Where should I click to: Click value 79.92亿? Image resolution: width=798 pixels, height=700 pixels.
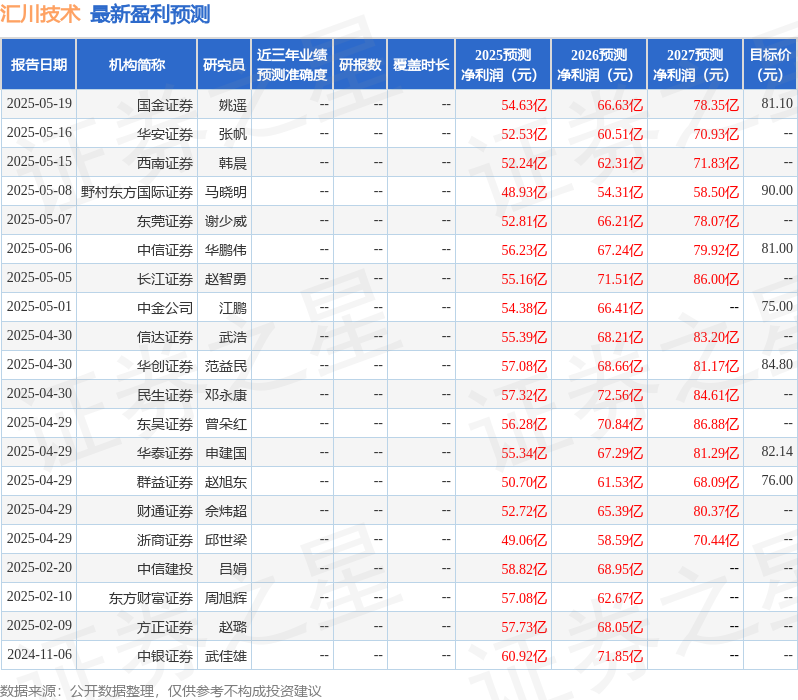716,250
